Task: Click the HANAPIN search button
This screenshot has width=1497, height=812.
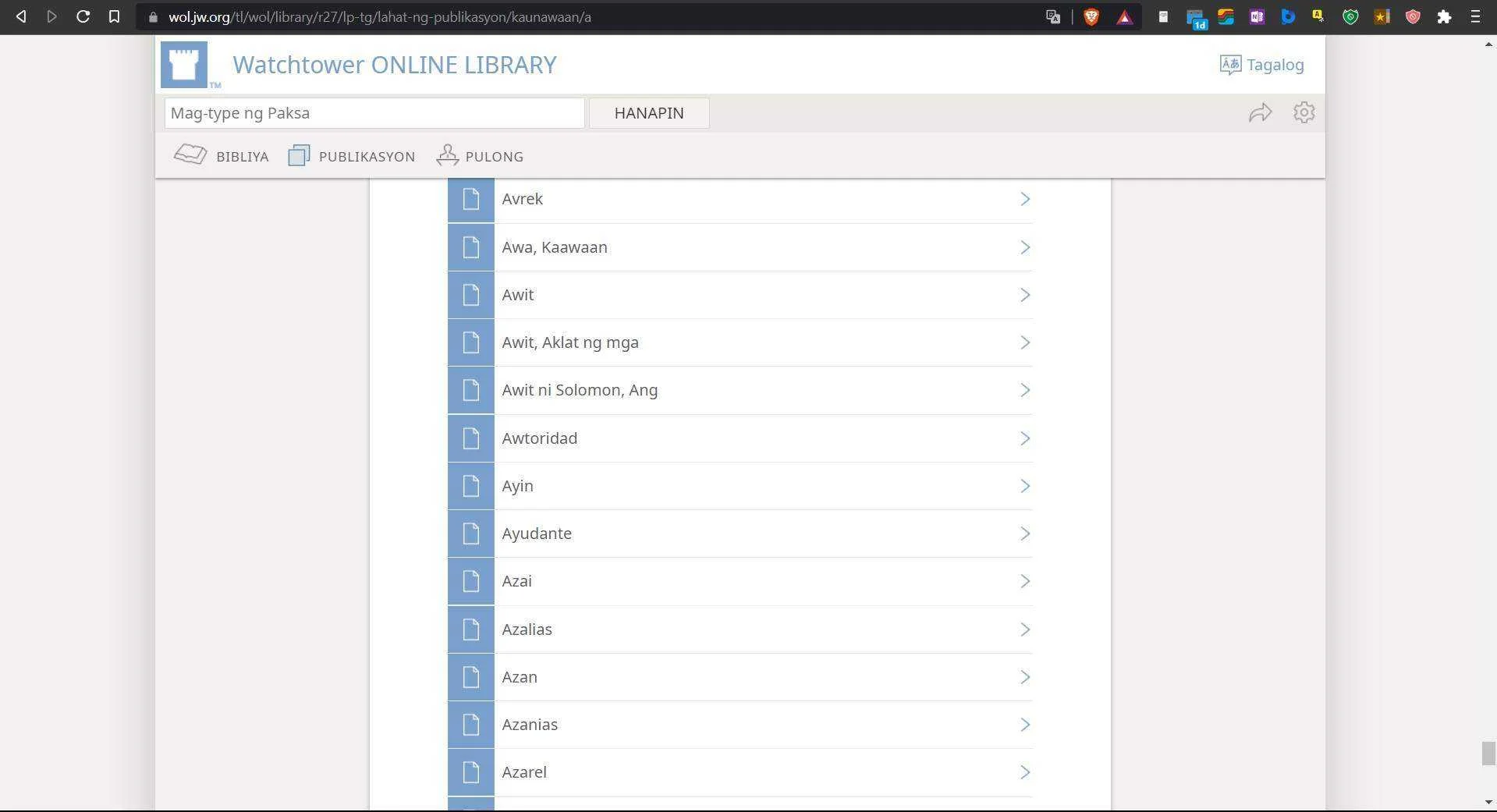Action: point(649,113)
